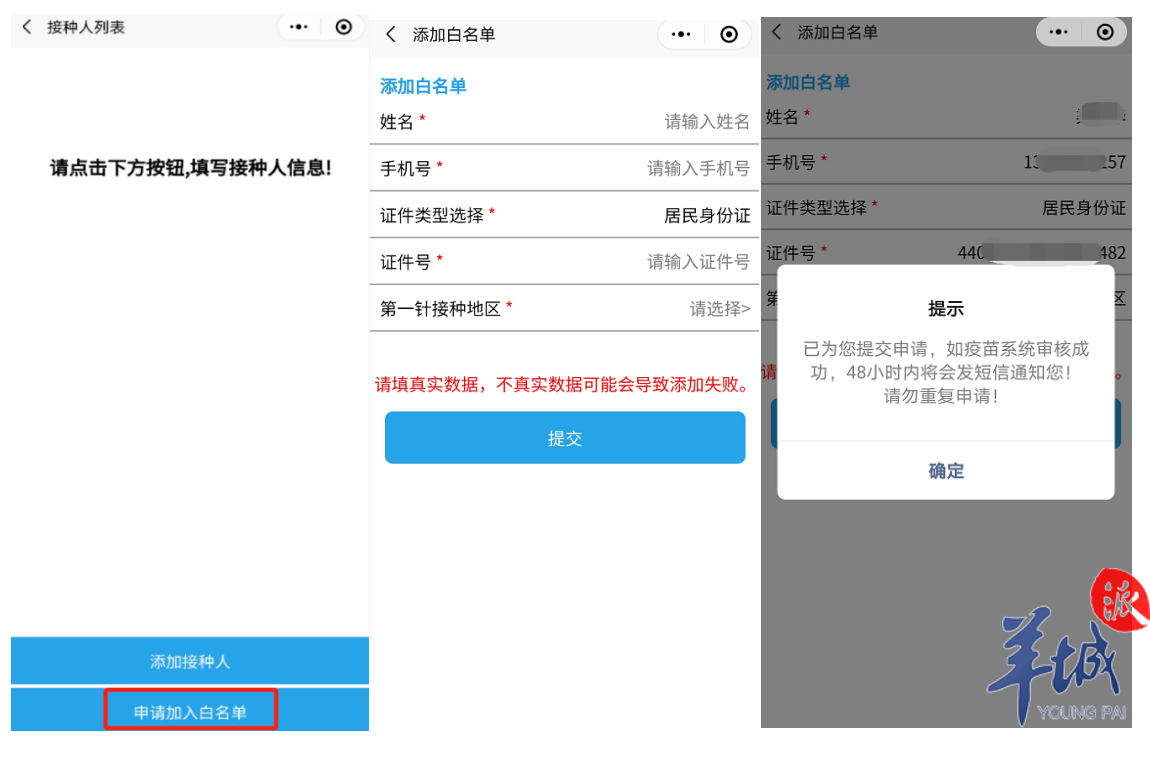This screenshot has width=1150, height=757.
Task: Tap circle target icon on middle 添加白名单 screen
Action: click(x=728, y=34)
